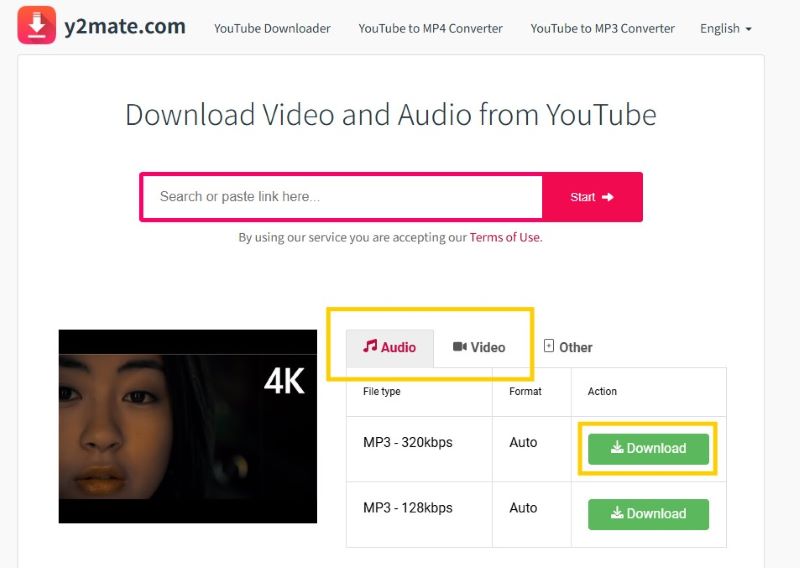
Task: Focus the search or paste link field
Action: tap(341, 197)
